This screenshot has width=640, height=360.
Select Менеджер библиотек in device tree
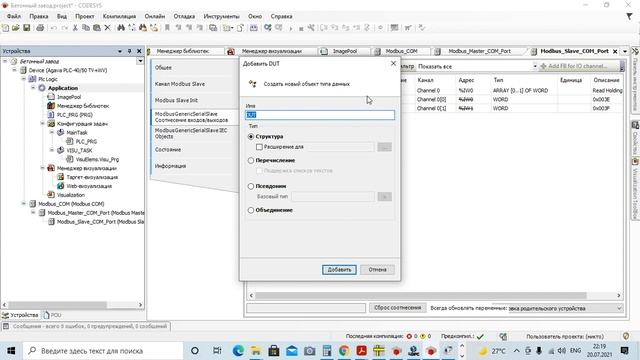pyautogui.click(x=83, y=106)
